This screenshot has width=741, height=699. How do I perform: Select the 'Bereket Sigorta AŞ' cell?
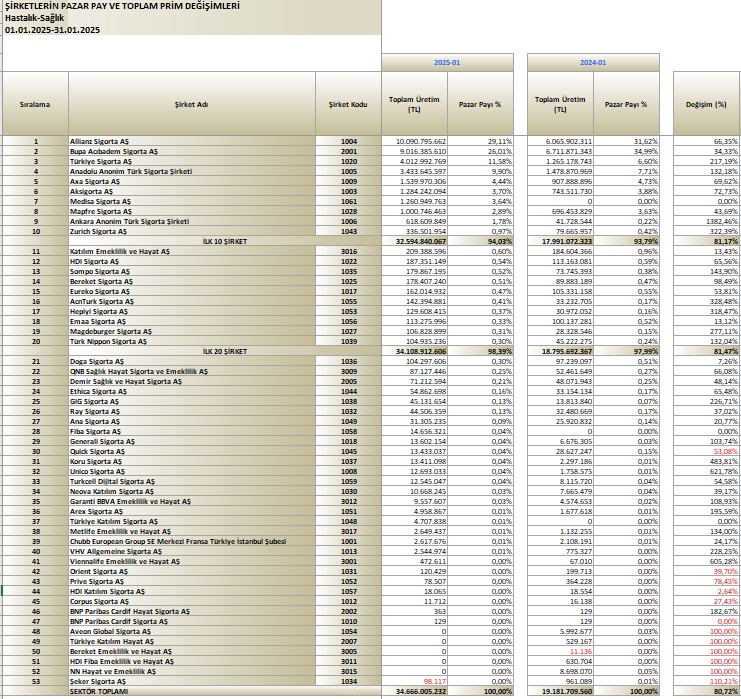tap(192, 281)
